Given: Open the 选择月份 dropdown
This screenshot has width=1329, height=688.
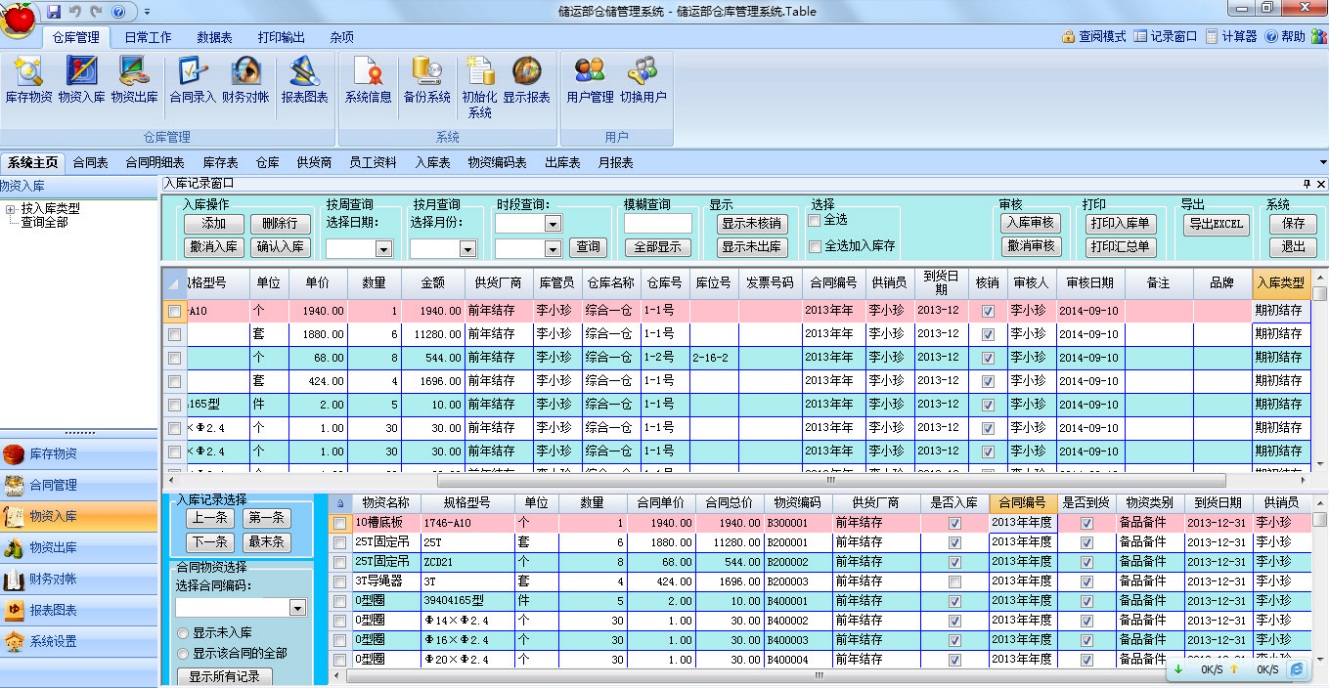Looking at the screenshot, I should point(469,248).
